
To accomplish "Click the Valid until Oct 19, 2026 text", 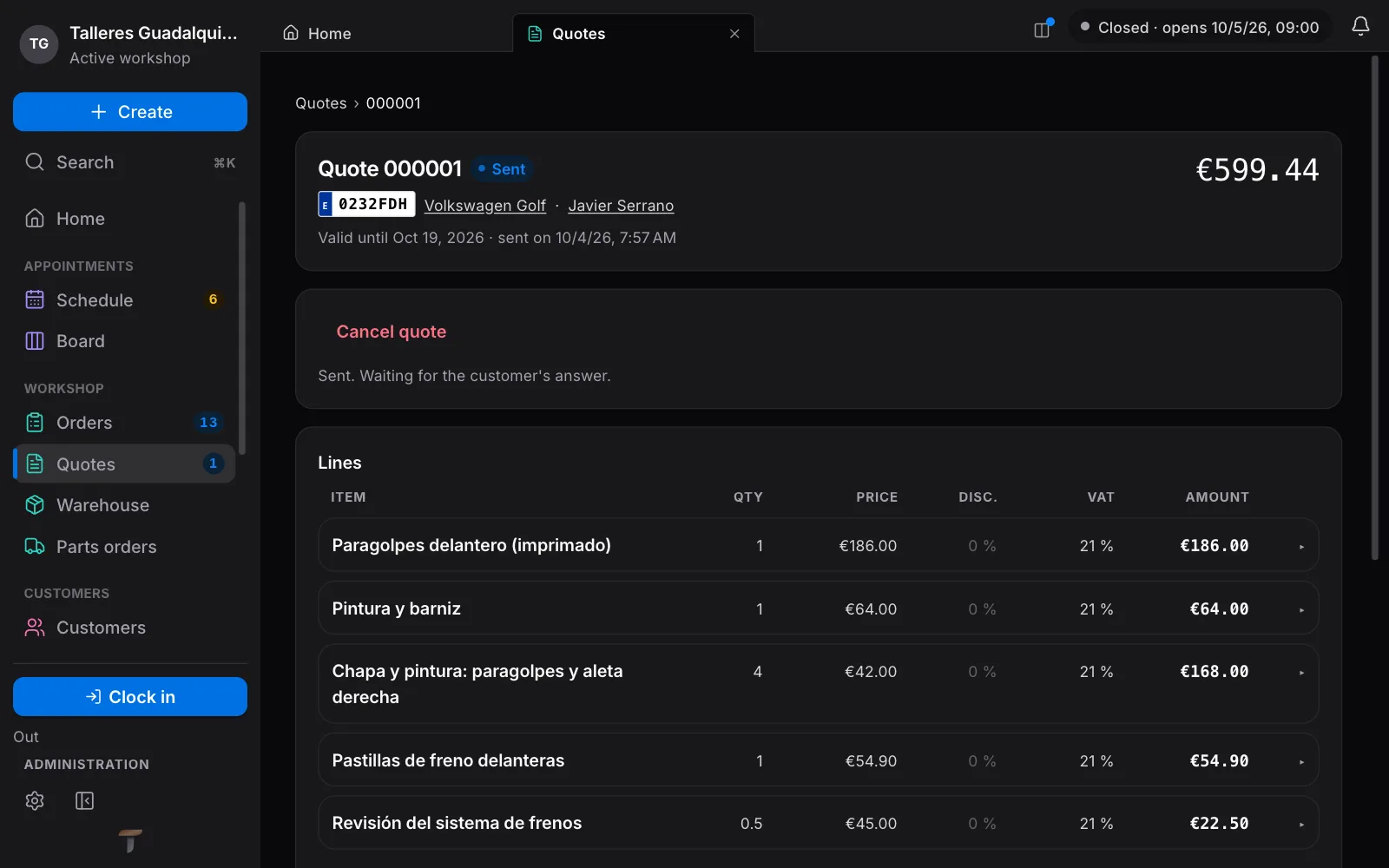I will (401, 238).
